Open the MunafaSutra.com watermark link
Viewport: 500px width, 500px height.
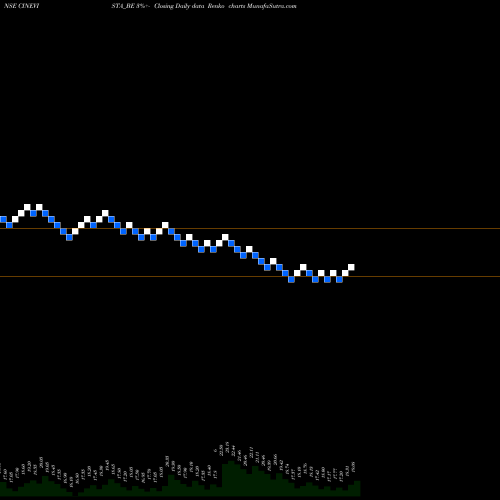272,6
